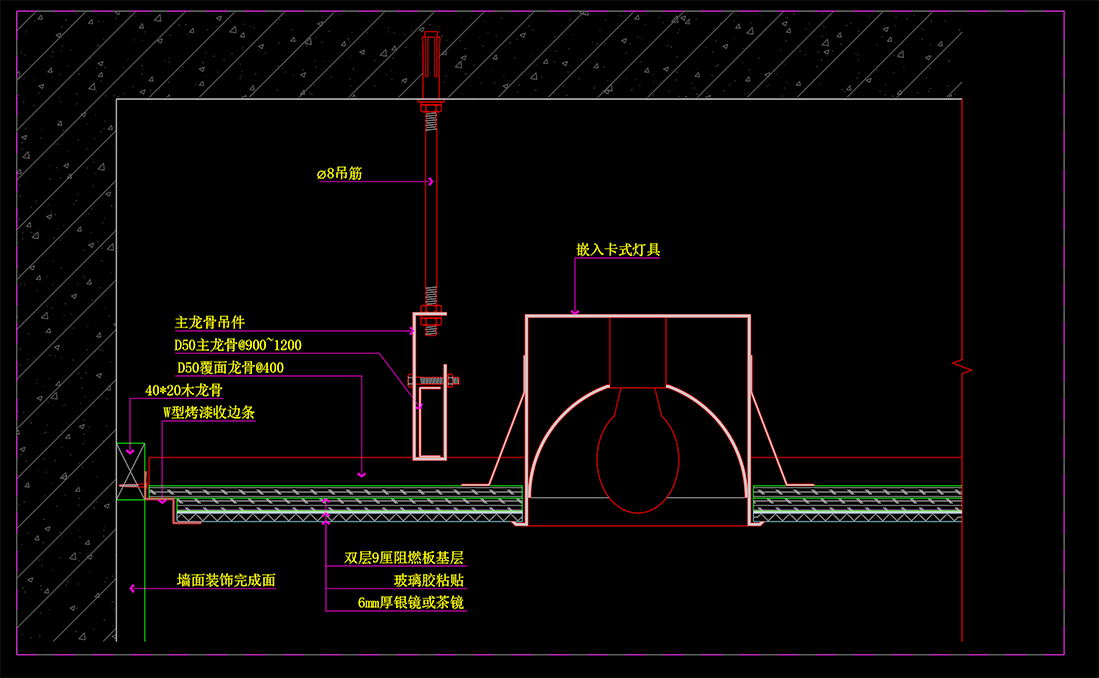Screen dimensions: 1099x678
Task: Select the 40*20木龙骨 label
Action: [183, 390]
